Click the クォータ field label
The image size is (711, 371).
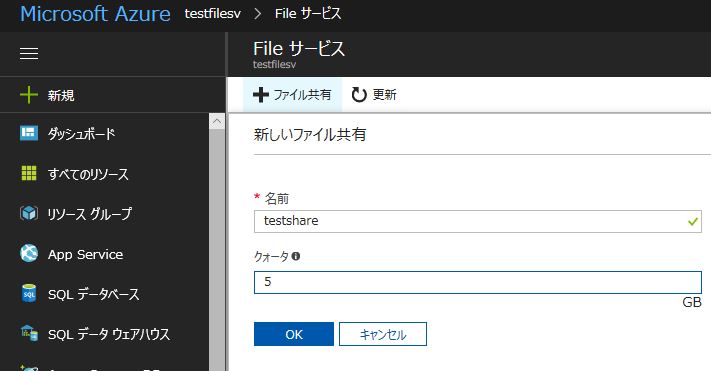click(x=271, y=256)
